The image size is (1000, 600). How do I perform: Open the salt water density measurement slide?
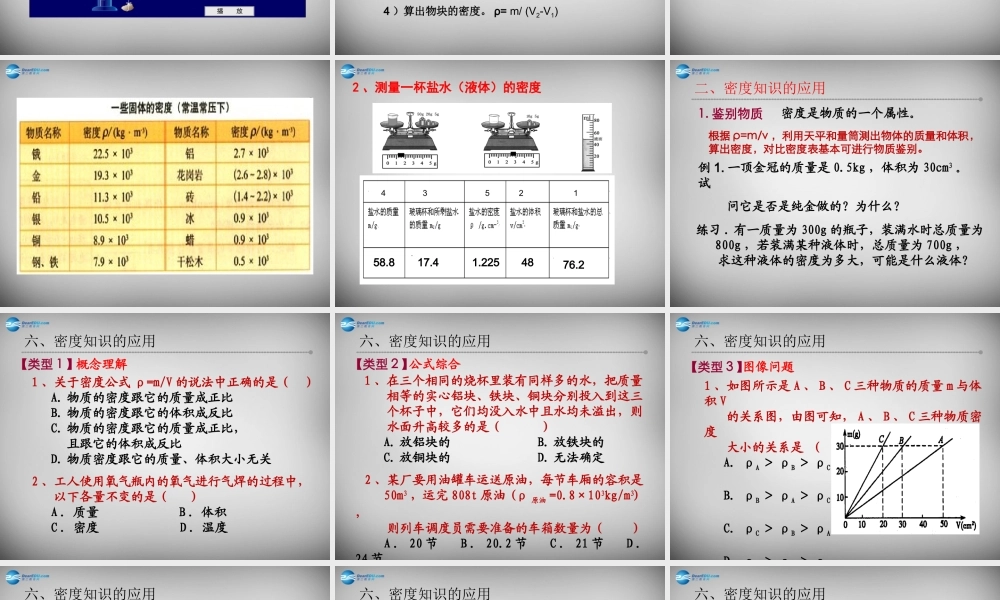500,184
